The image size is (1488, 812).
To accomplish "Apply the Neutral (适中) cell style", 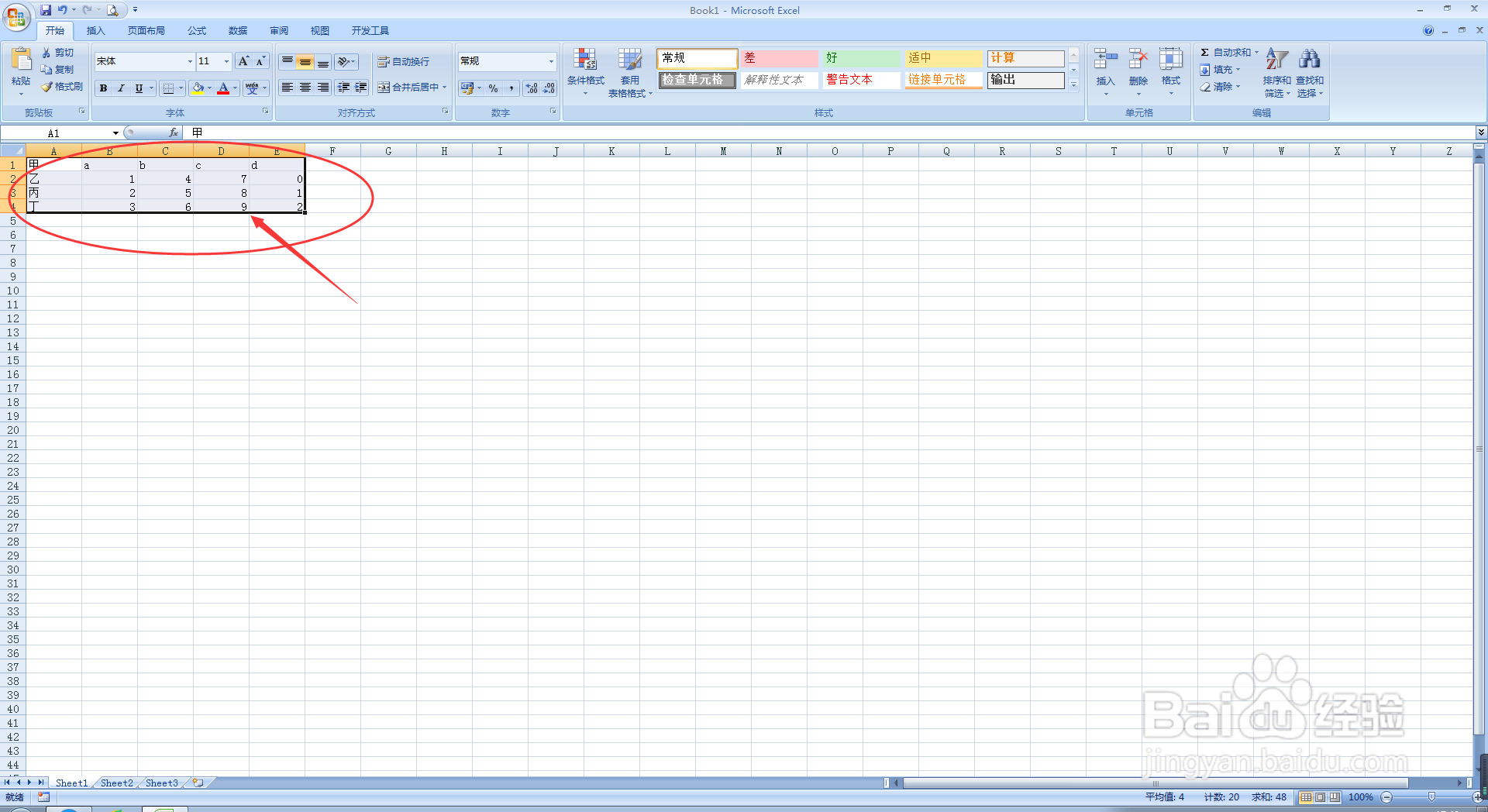I will point(943,58).
